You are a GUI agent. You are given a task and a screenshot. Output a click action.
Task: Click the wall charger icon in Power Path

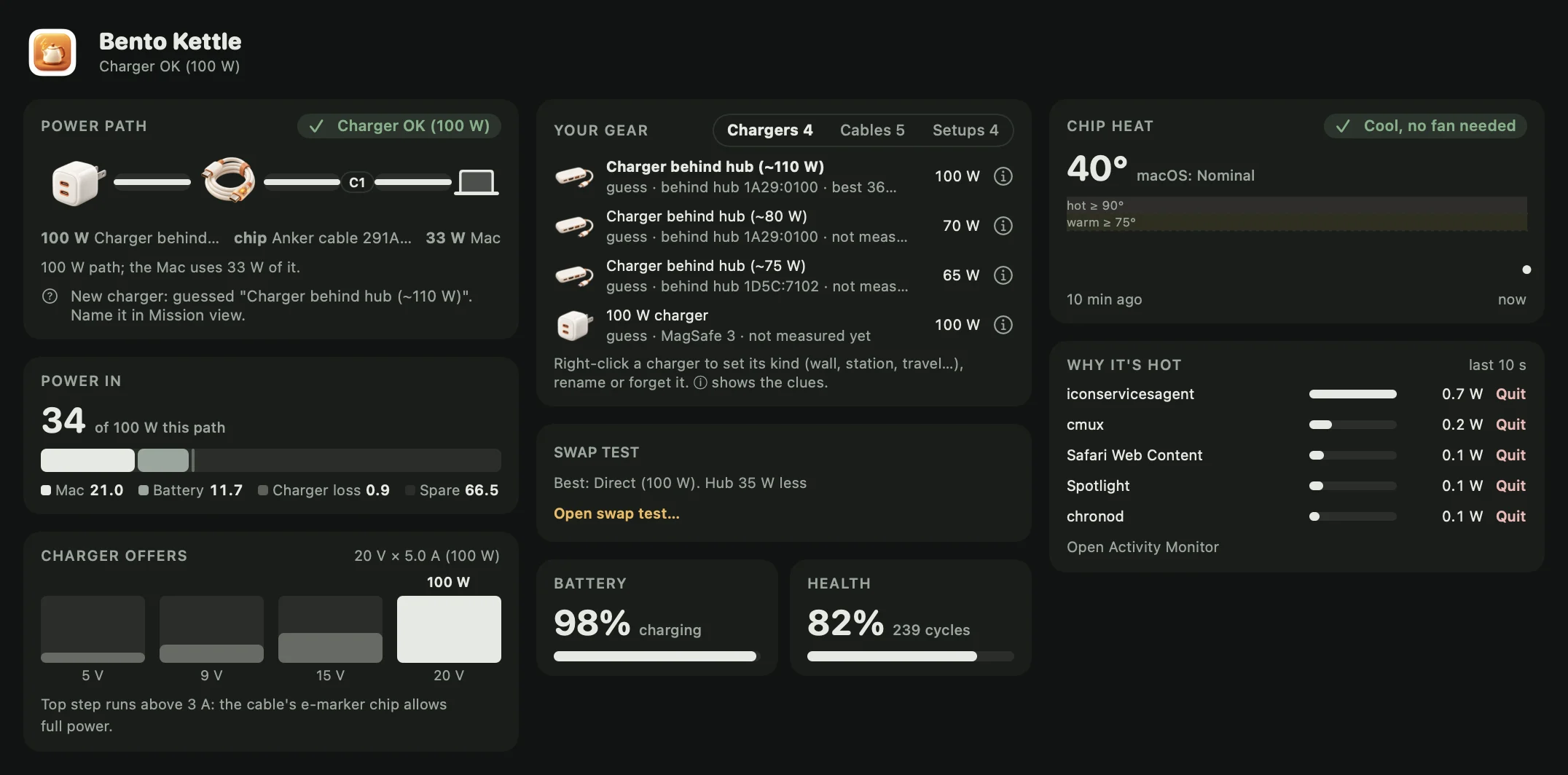(x=78, y=182)
